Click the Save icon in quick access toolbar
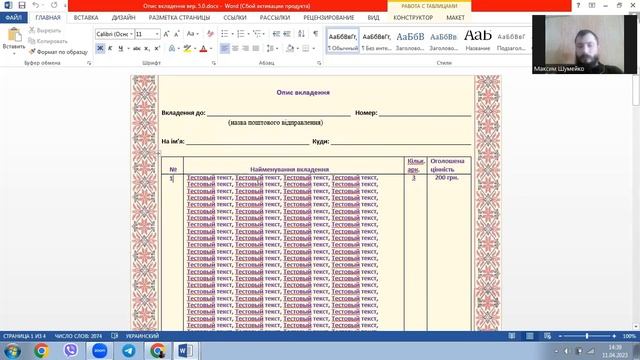The height and width of the screenshot is (360, 640). click(x=22, y=5)
